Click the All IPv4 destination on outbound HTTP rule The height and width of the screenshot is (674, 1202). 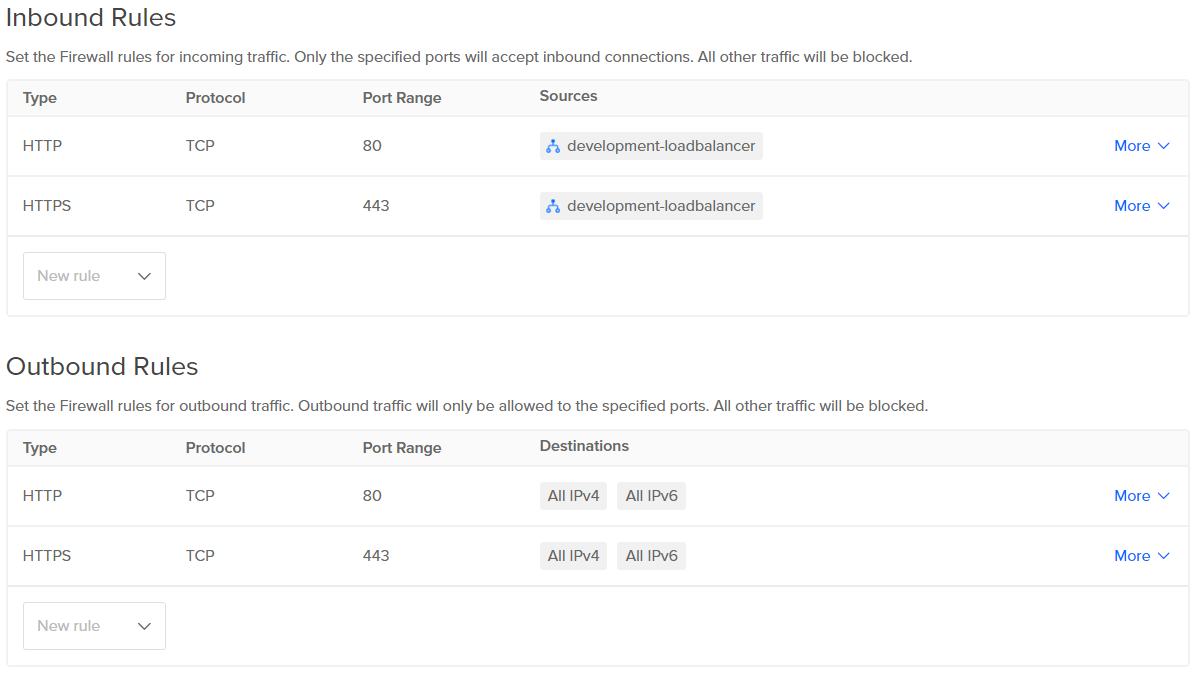(573, 495)
